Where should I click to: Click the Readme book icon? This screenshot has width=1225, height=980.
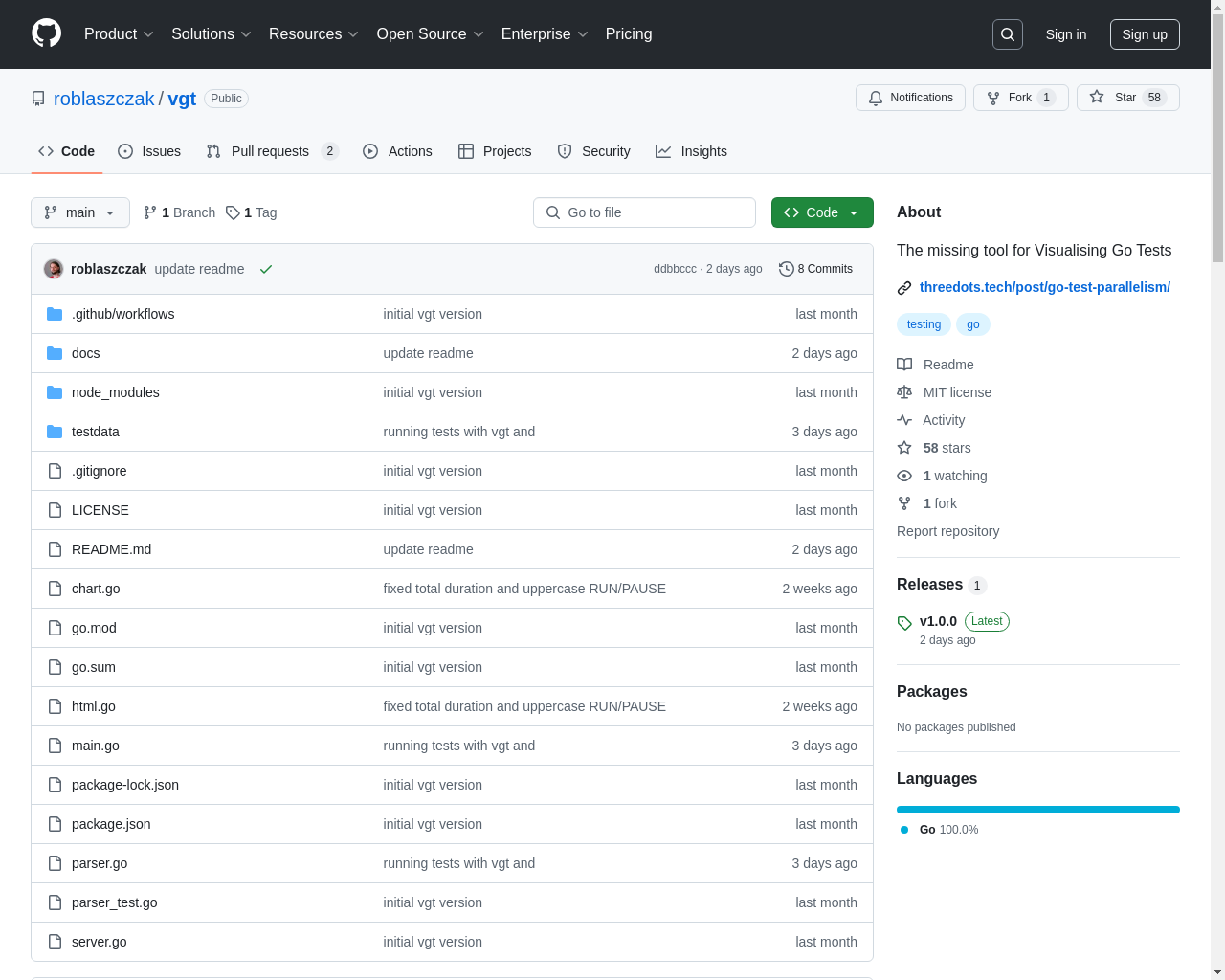point(904,365)
